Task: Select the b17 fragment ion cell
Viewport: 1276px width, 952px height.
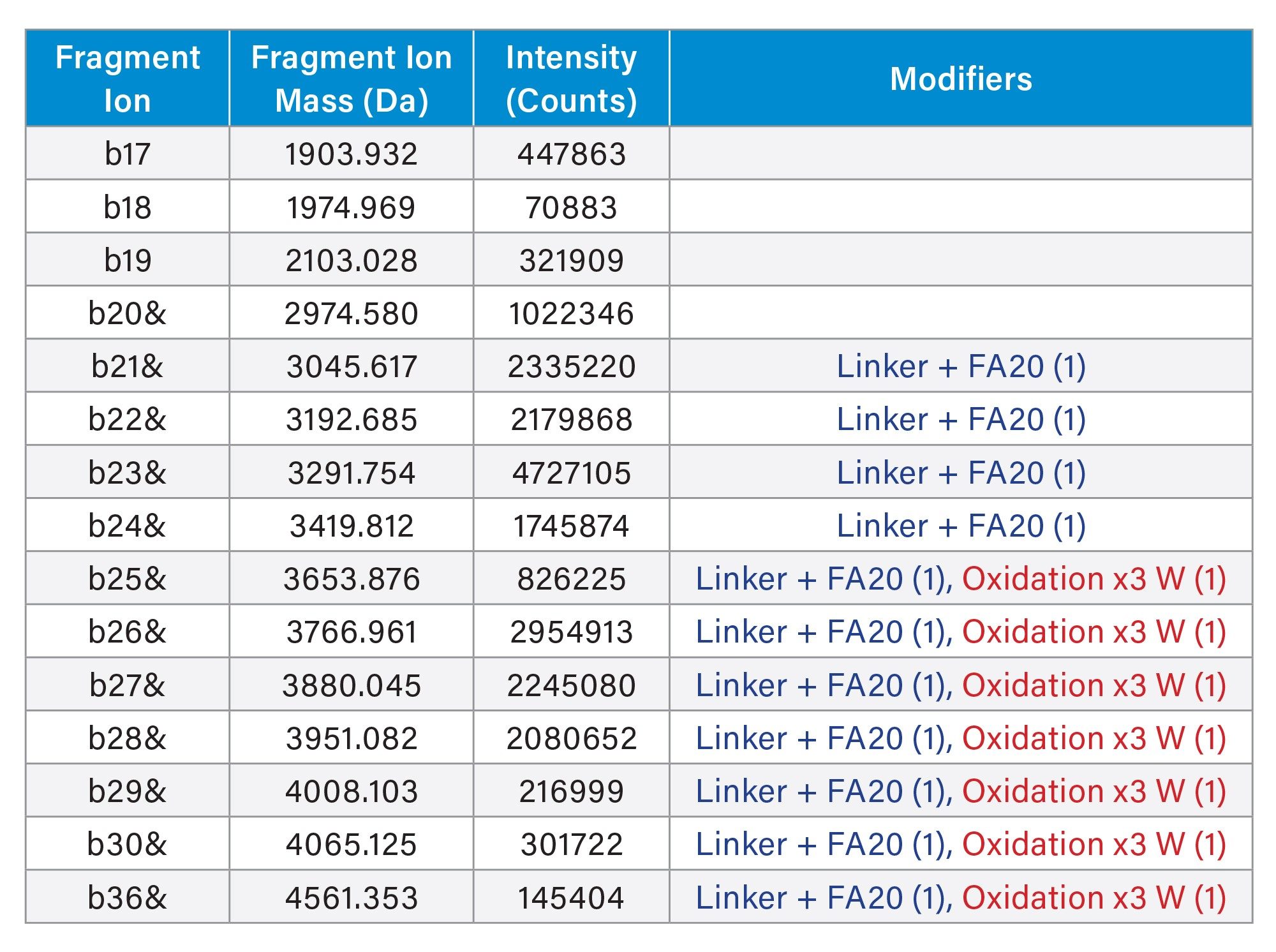Action: pos(128,154)
